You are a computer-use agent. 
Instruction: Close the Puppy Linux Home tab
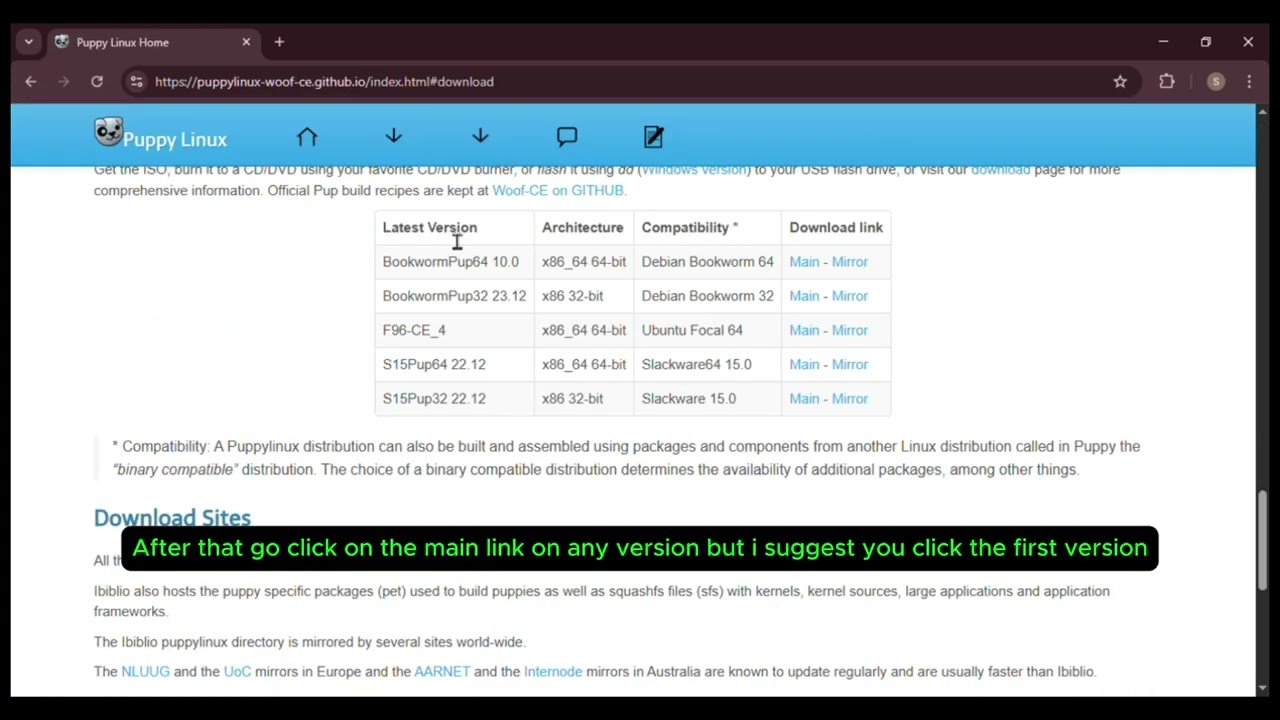[x=246, y=42]
